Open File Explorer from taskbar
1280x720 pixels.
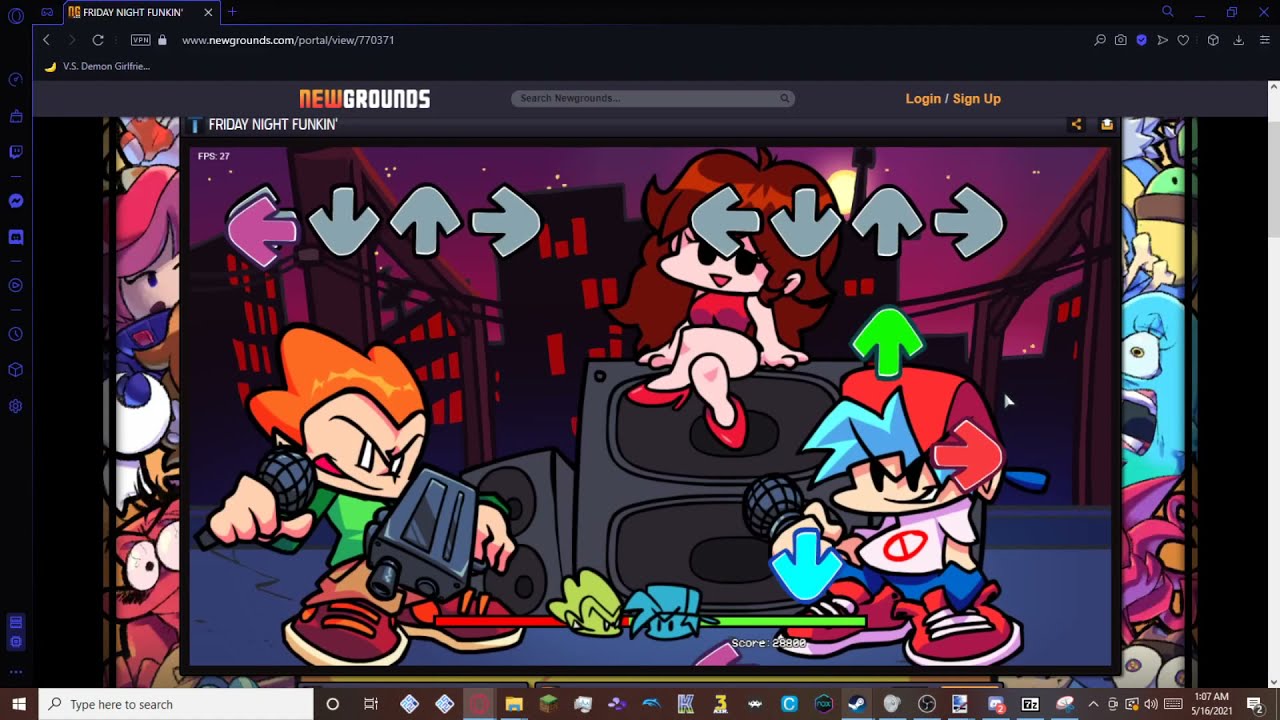coord(514,704)
